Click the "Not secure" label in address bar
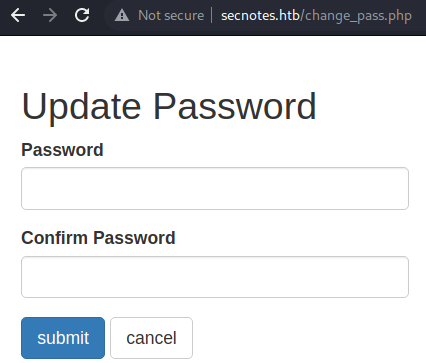Screen dimensions: 426x363 pos(171,15)
